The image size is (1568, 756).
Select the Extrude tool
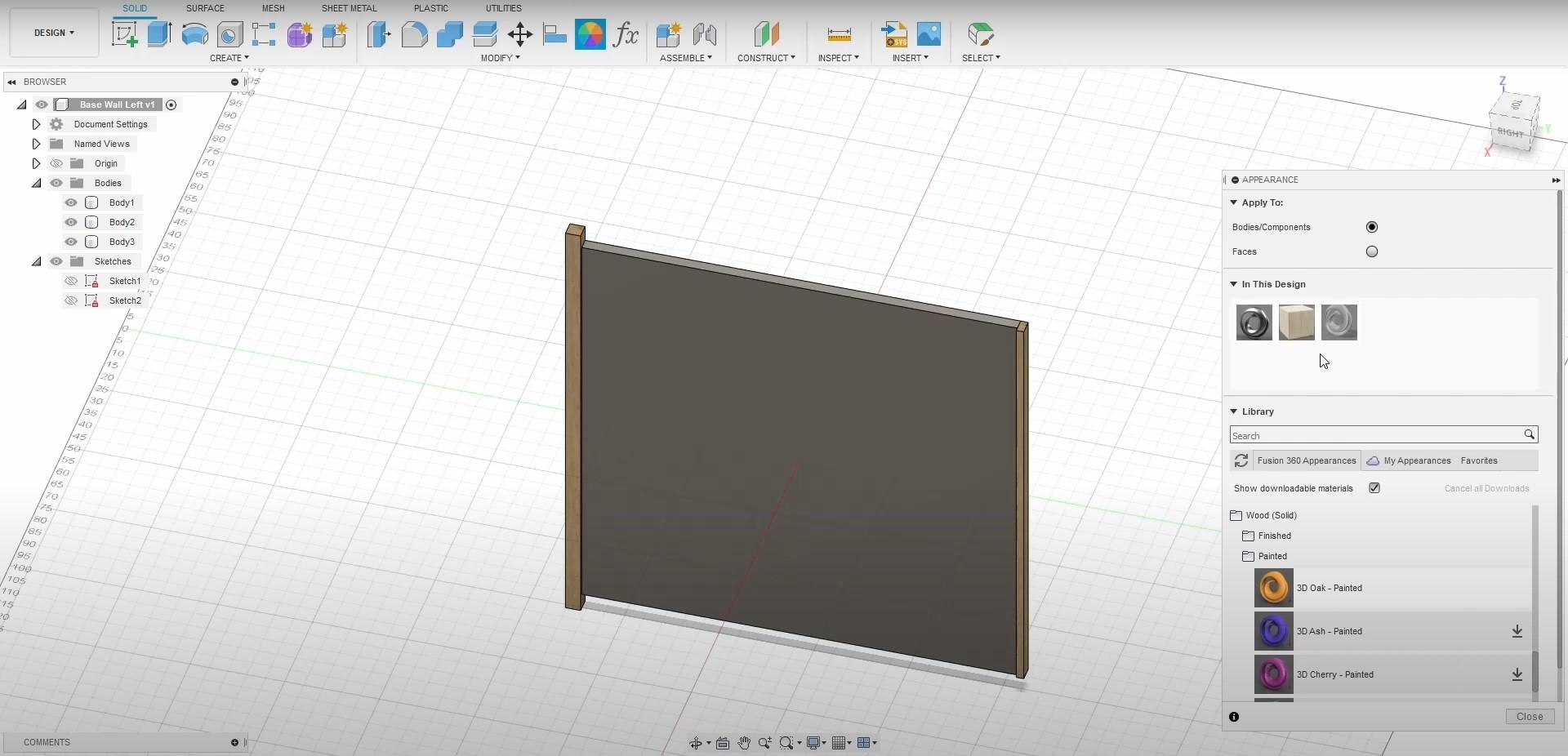159,34
